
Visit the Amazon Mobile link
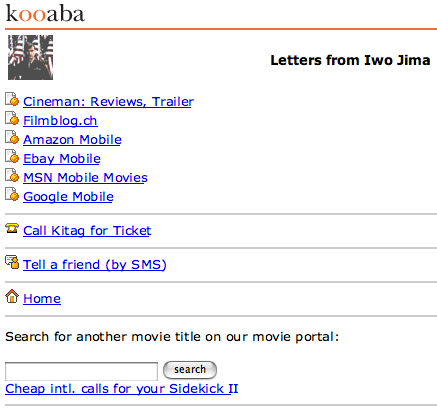tap(72, 139)
